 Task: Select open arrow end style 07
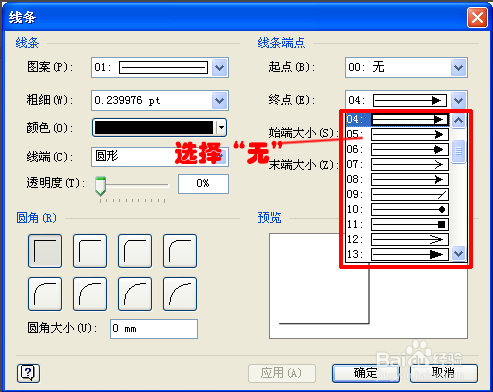tap(397, 164)
